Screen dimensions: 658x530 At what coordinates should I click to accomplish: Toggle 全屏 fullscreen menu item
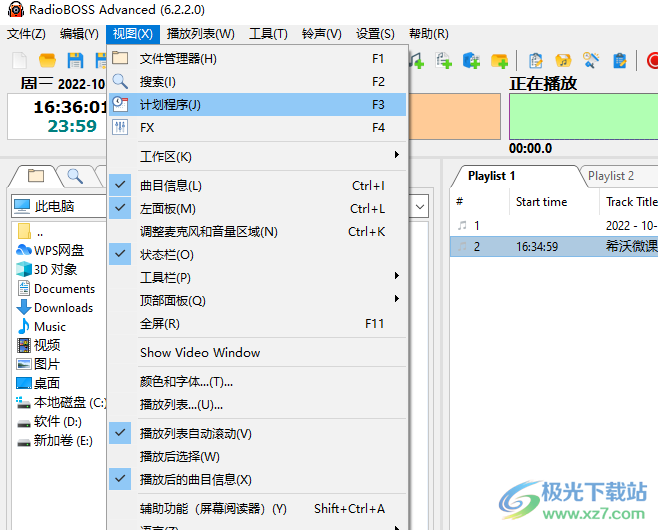point(257,324)
